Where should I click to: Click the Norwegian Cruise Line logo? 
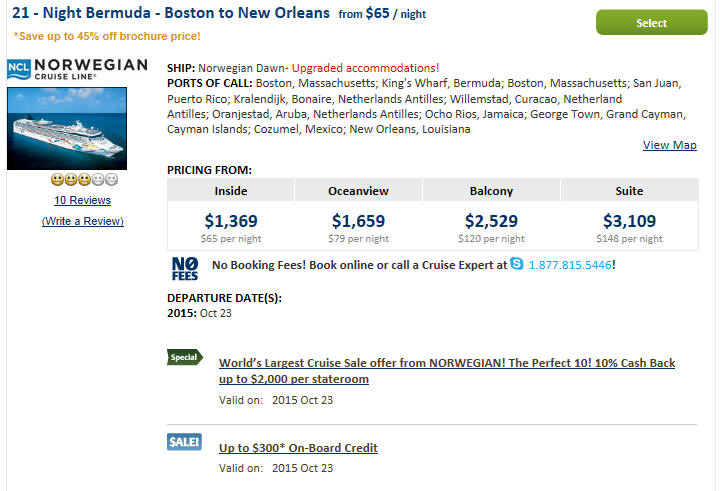(77, 70)
